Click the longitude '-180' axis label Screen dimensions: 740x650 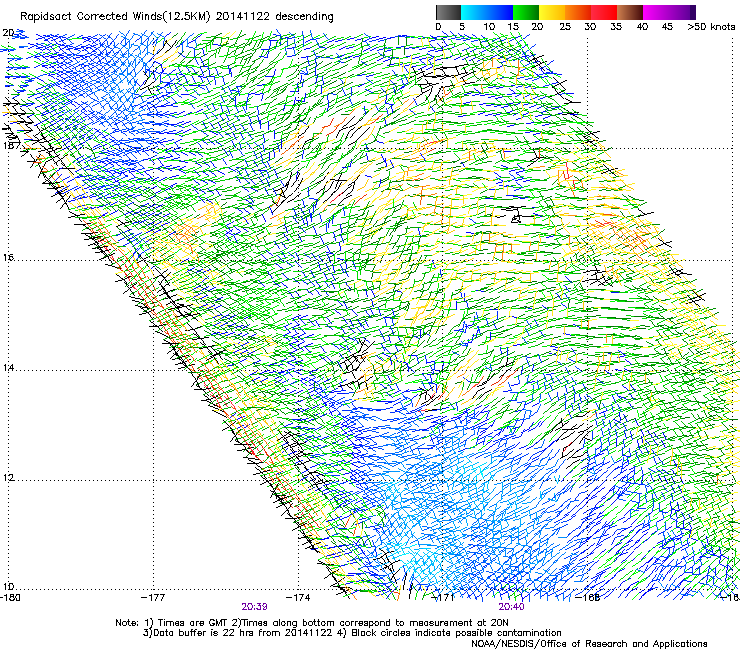click(x=10, y=598)
